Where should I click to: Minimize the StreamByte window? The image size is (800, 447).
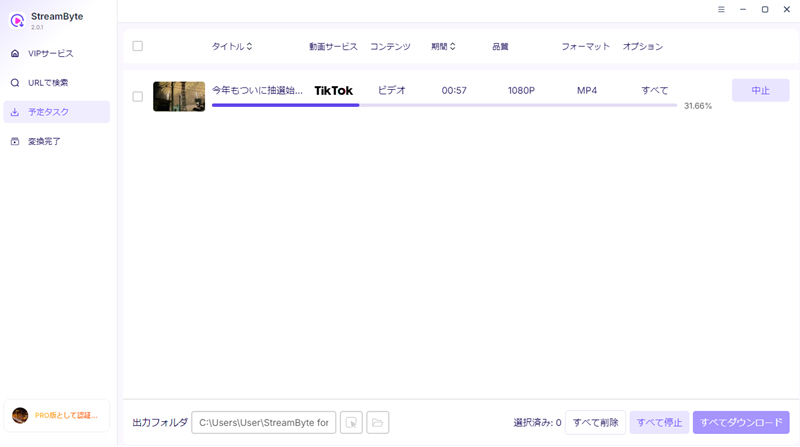point(743,9)
